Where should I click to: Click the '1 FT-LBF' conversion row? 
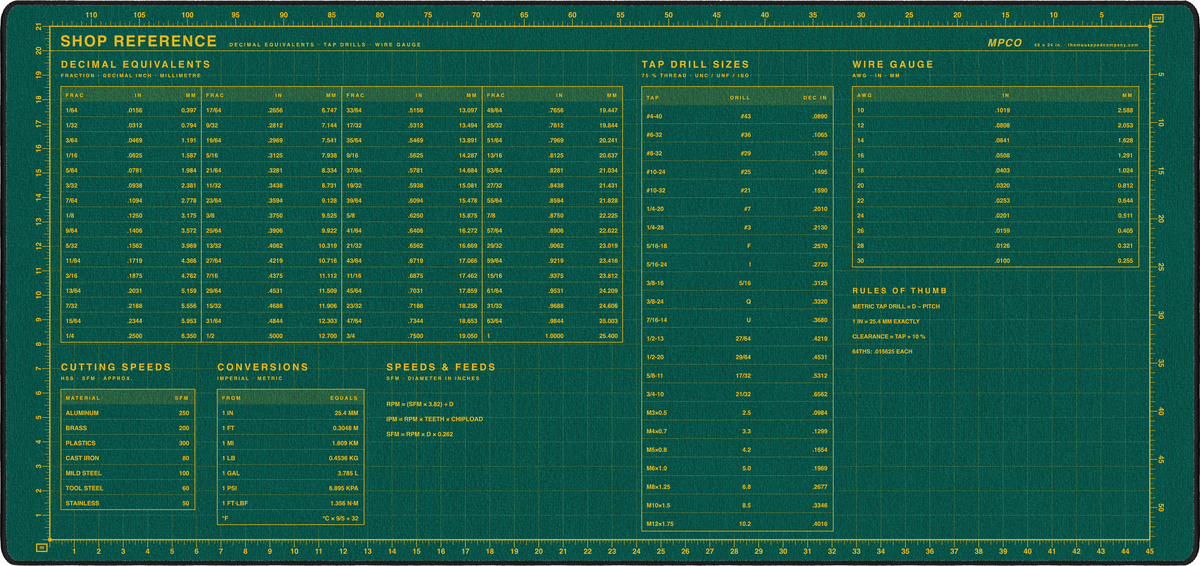pos(290,503)
